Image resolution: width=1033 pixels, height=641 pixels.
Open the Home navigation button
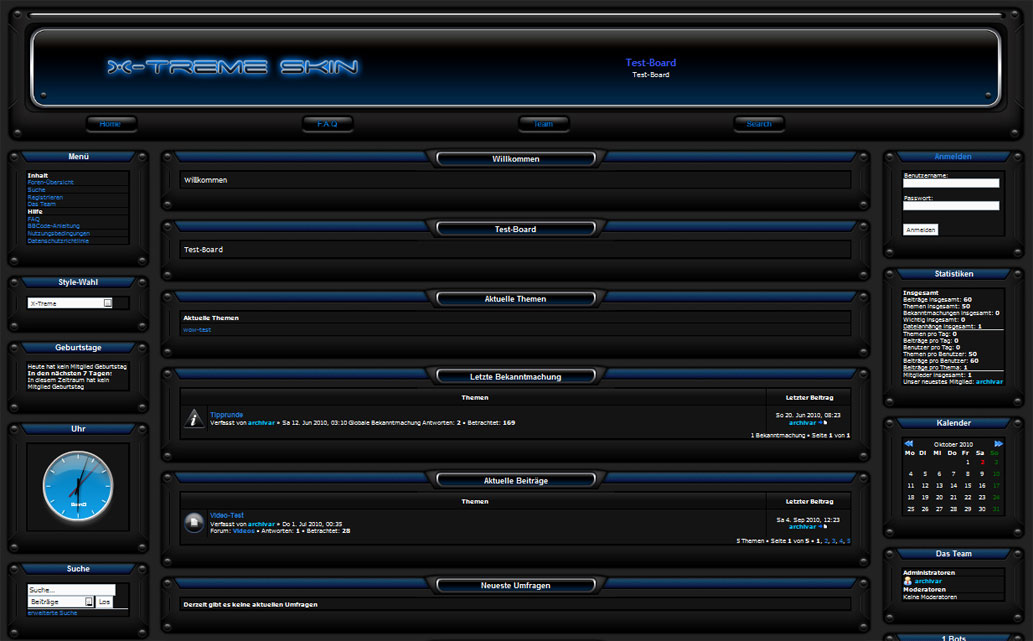point(111,124)
